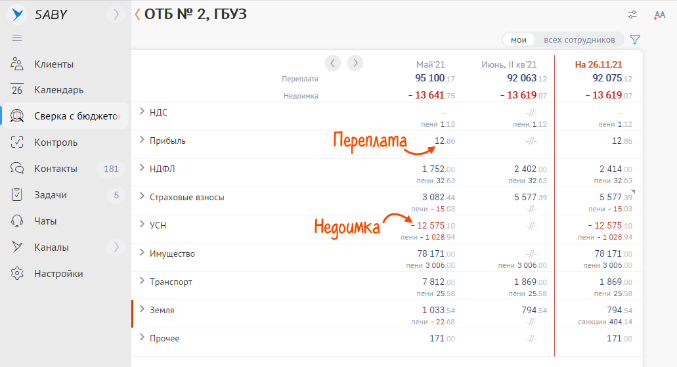Select the Сверка с бюджетом icon
This screenshot has width=677, height=367.
[x=17, y=116]
